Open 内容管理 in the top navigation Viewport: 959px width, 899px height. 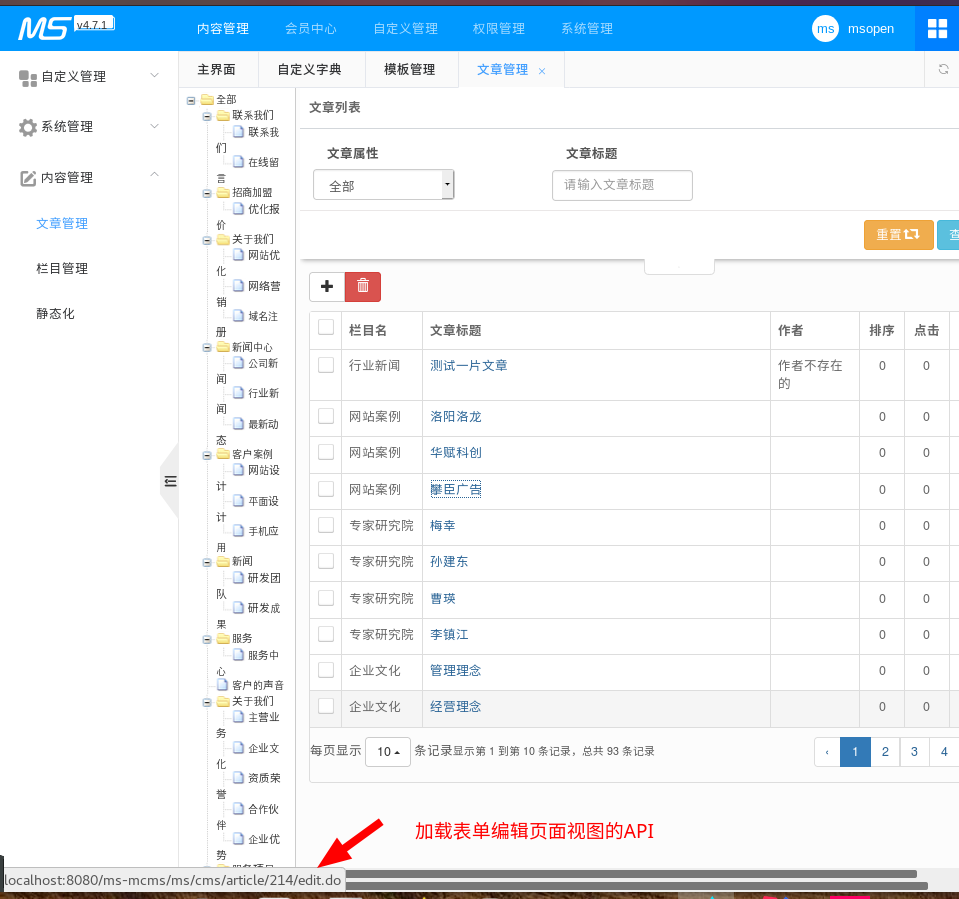point(223,29)
